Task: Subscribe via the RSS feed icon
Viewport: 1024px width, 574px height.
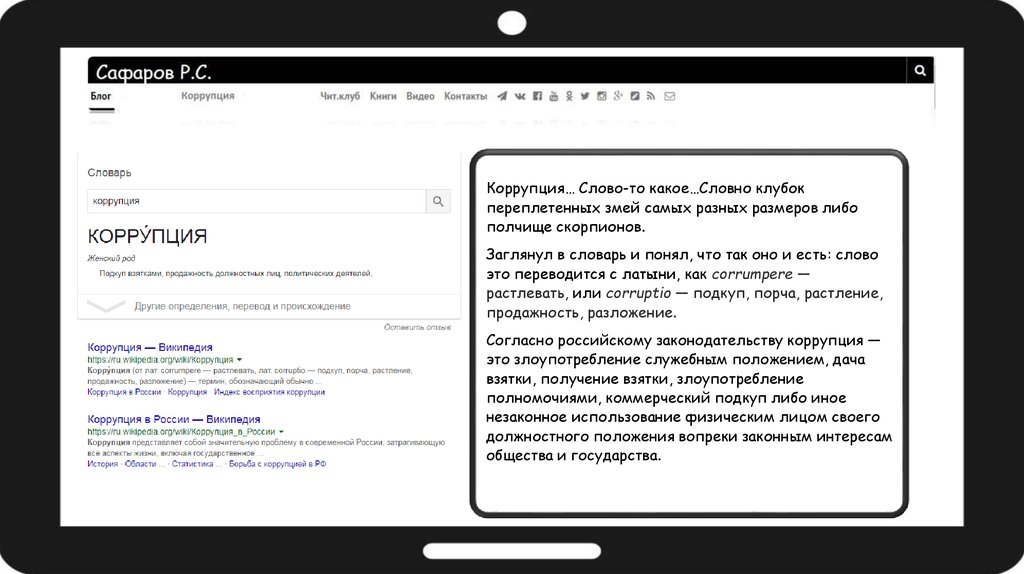Action: (651, 96)
